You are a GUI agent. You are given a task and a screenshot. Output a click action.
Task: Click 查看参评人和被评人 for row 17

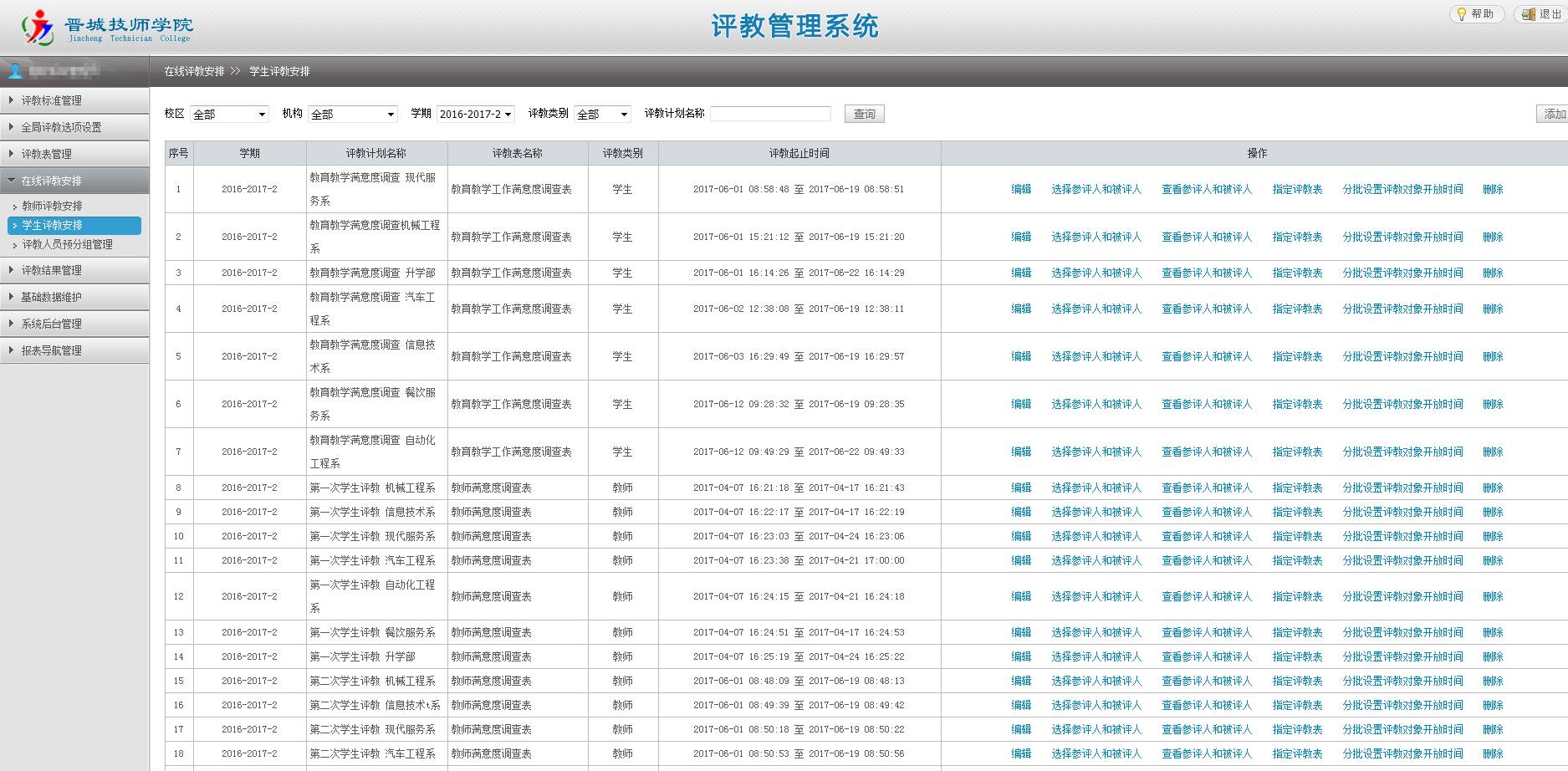(1207, 729)
